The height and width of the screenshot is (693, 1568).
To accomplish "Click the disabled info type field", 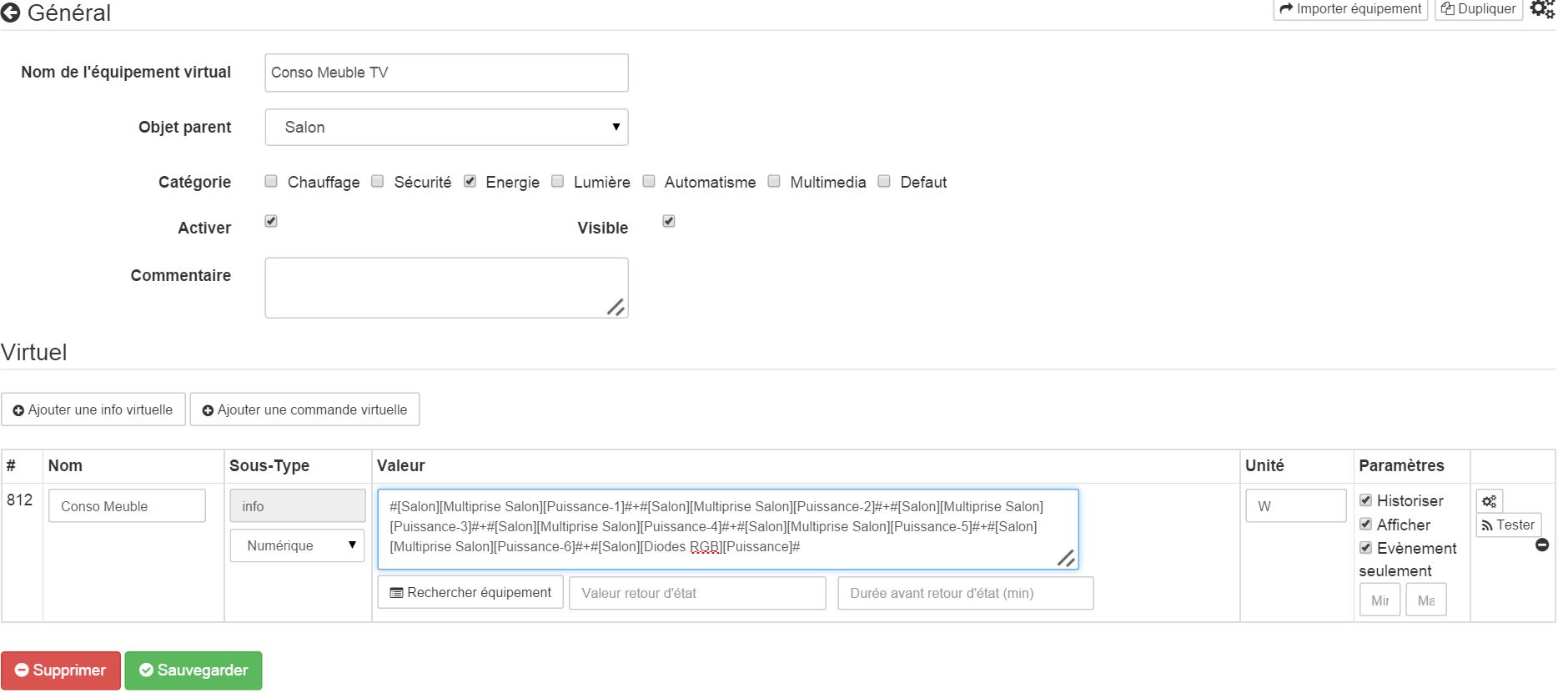I will point(298,505).
